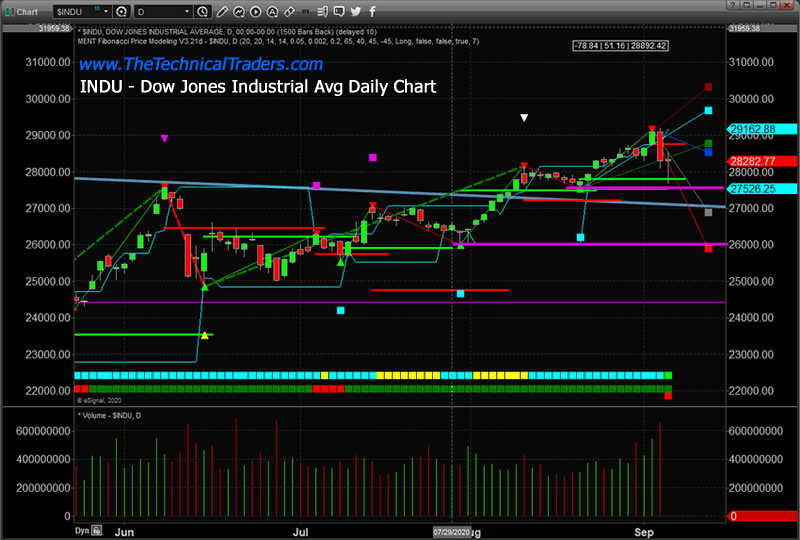Click the Volume - $INDU study title
The height and width of the screenshot is (540, 800).
pos(109,415)
